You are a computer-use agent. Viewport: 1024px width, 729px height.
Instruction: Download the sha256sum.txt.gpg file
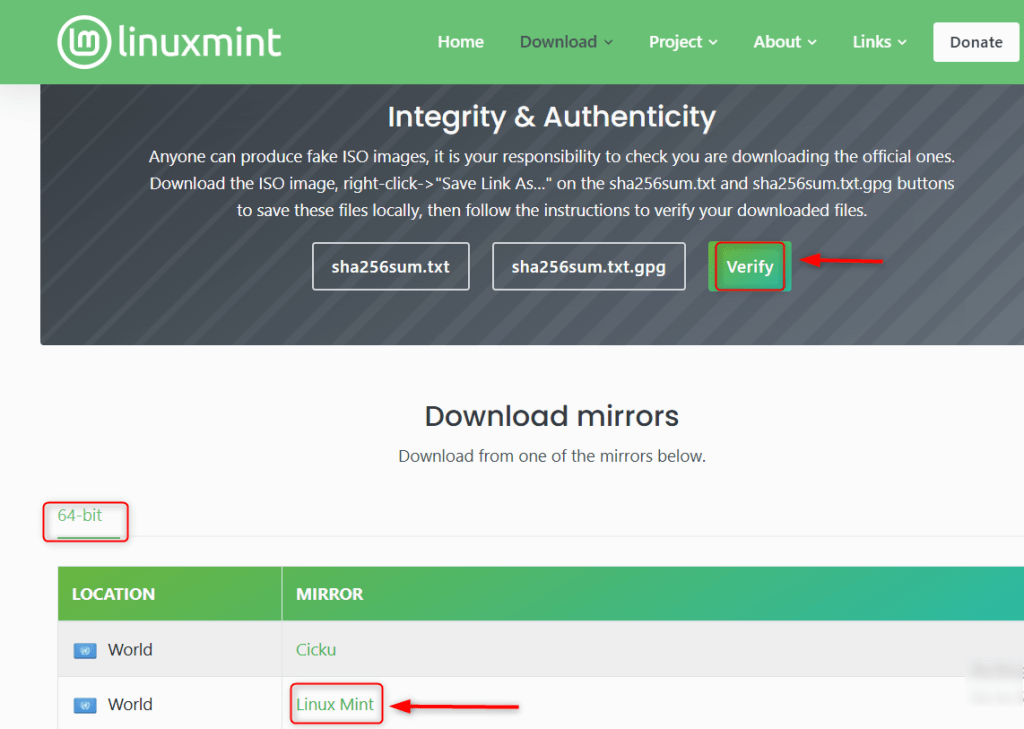(588, 266)
